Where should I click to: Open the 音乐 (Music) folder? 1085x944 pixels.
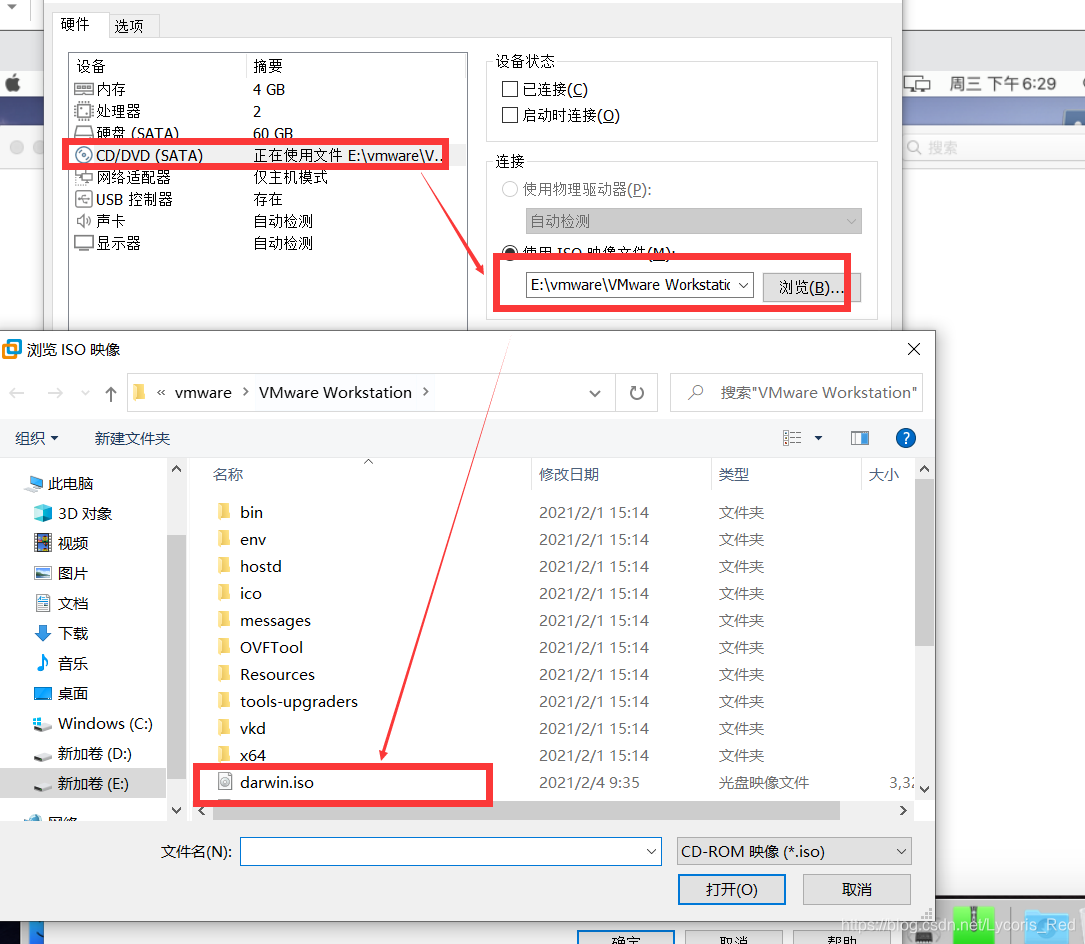point(62,664)
